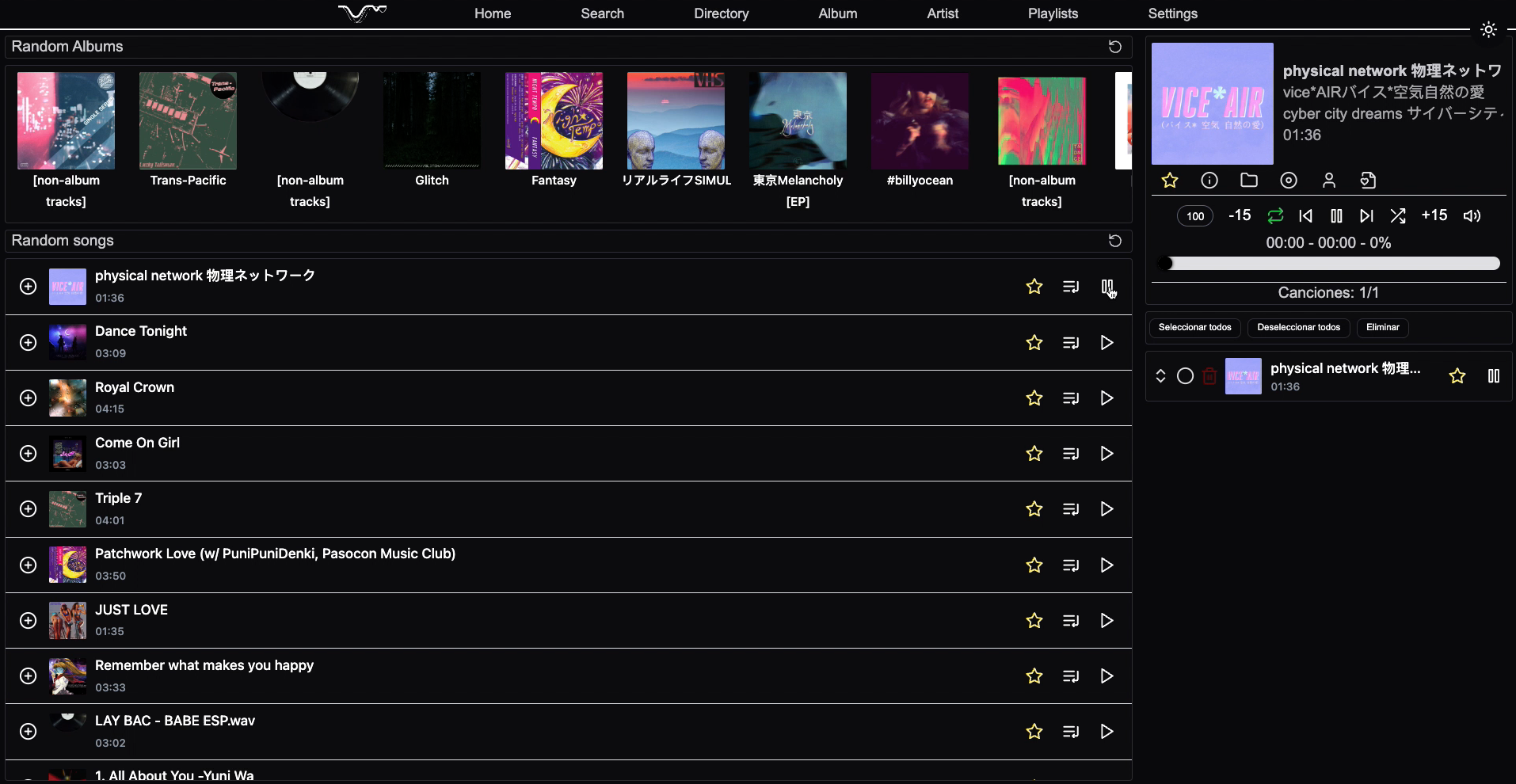Open the Playlists menu
Image resolution: width=1516 pixels, height=784 pixels.
(1053, 13)
